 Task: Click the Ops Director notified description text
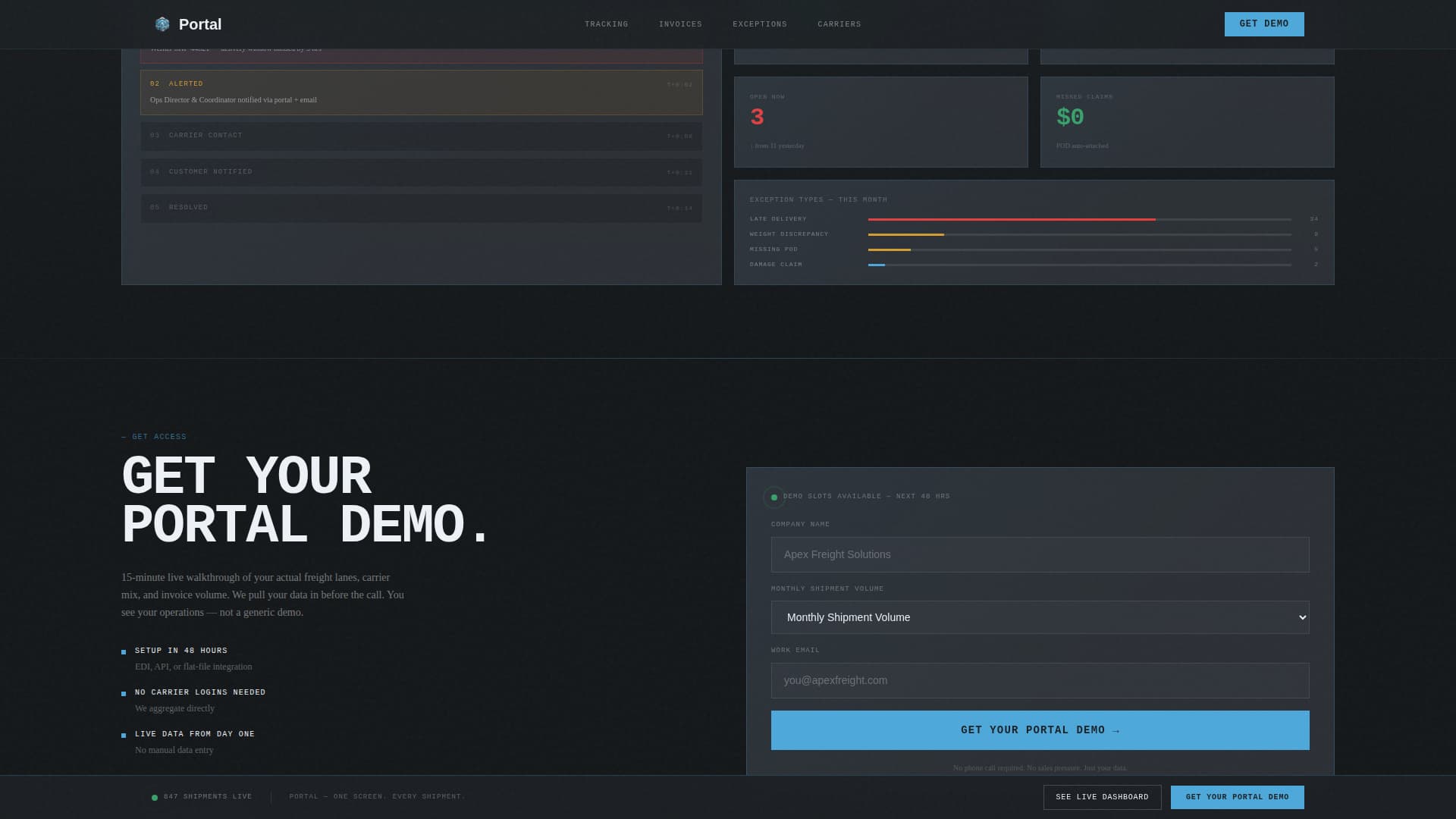click(234, 100)
